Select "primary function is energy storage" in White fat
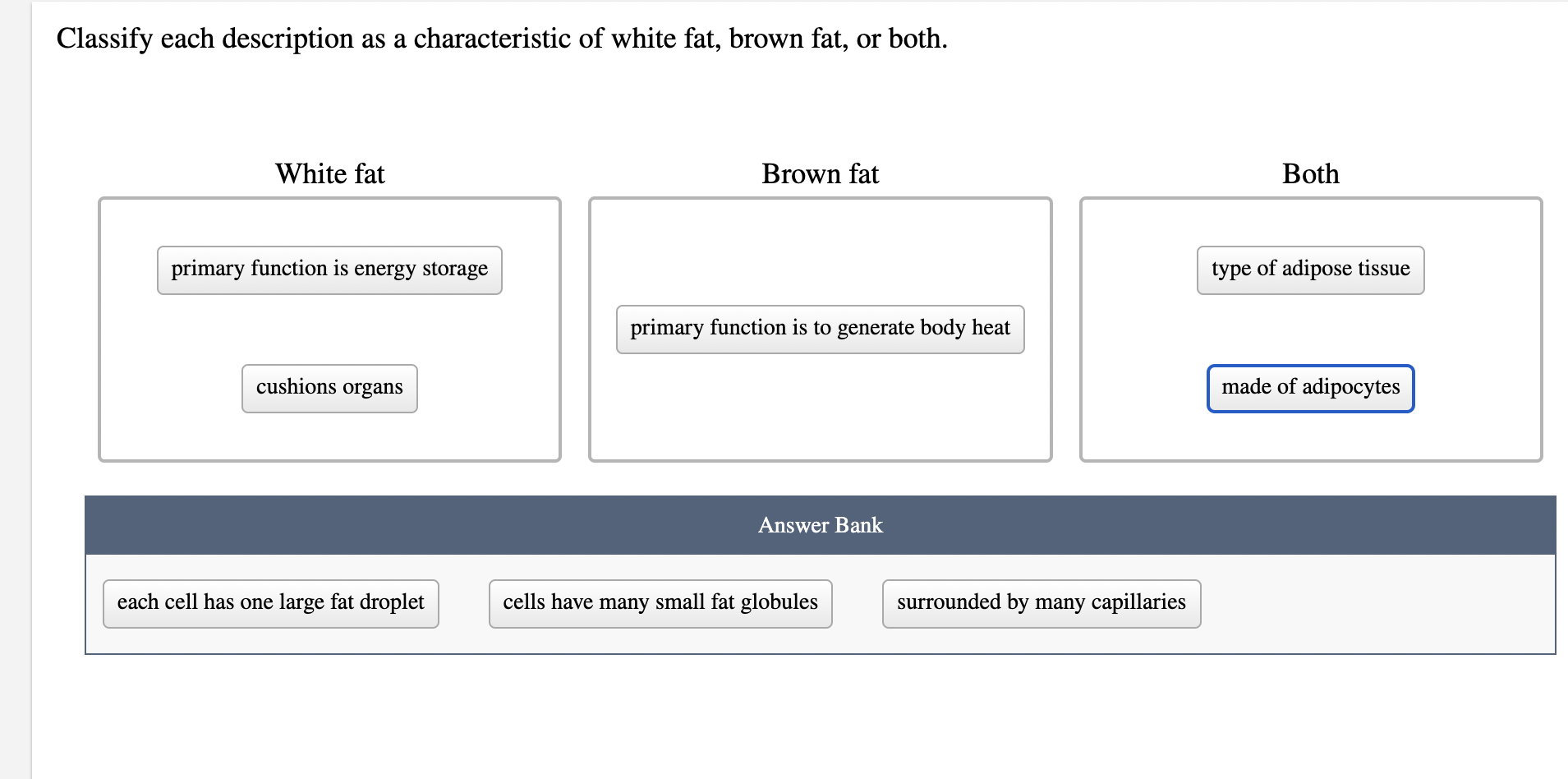This screenshot has width=1568, height=779. [329, 270]
